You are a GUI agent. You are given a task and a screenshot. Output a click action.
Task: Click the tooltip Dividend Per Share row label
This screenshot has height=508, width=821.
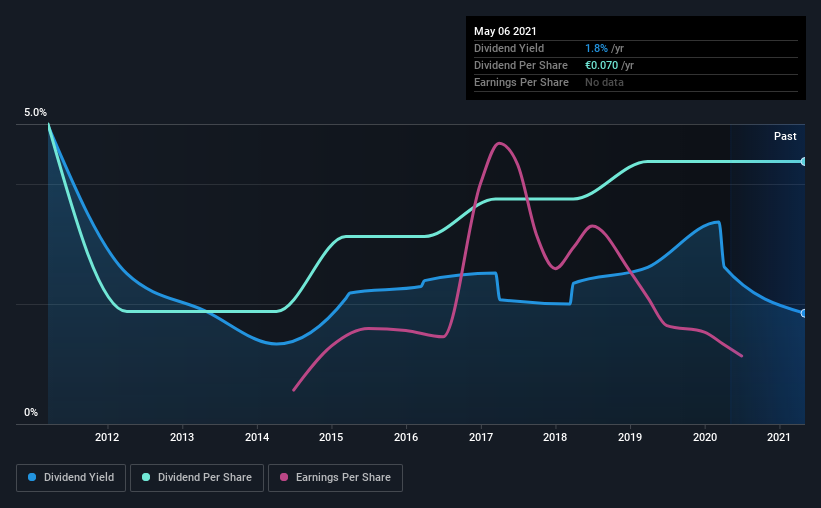[520, 65]
